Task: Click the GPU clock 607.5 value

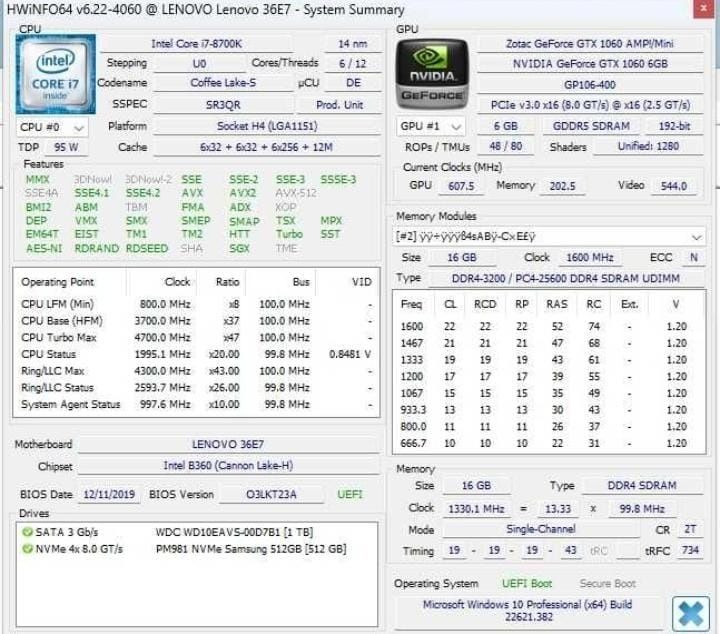Action: (461, 186)
